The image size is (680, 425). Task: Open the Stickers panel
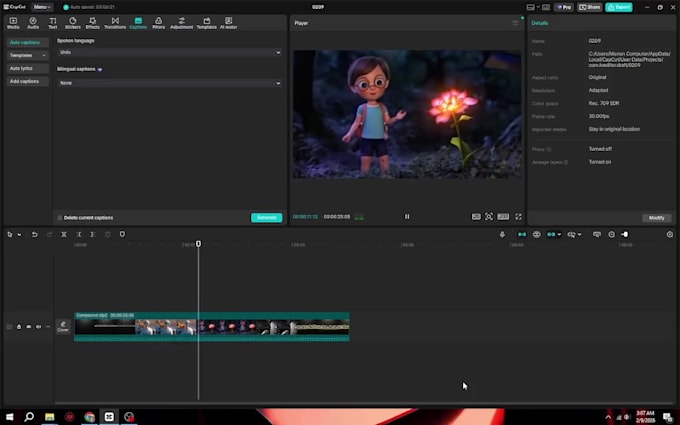point(72,23)
